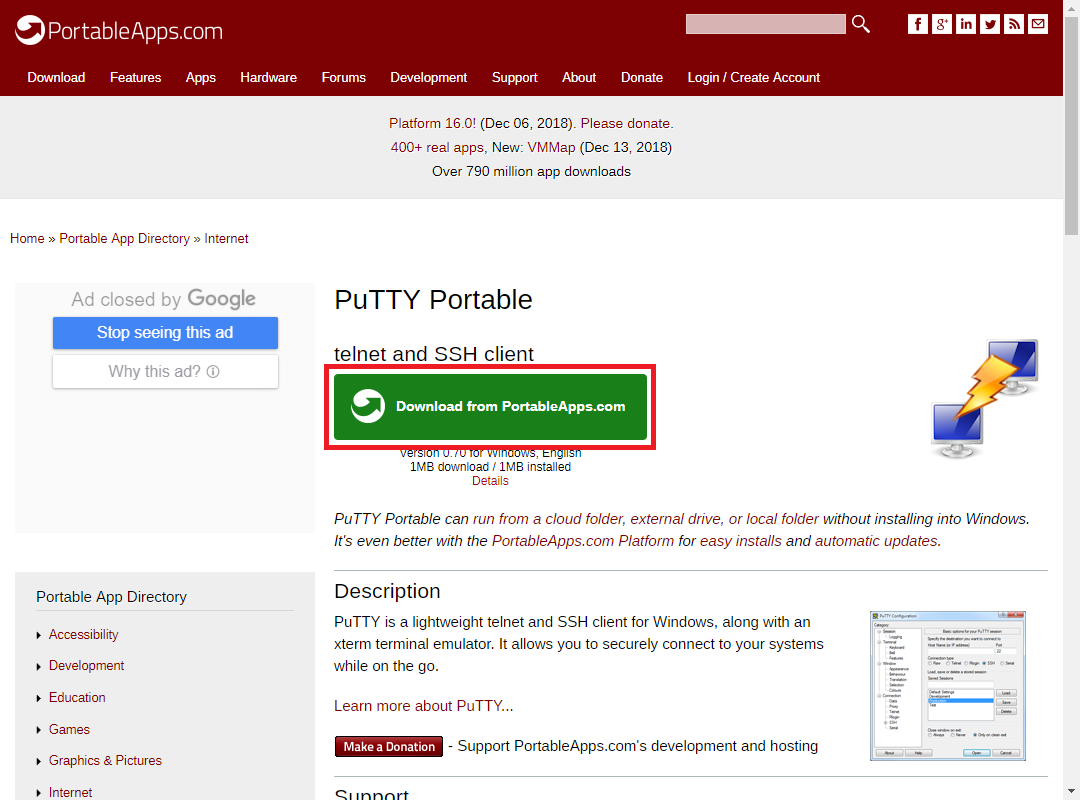
Task: Open the Platform 16.0! link
Action: point(432,123)
